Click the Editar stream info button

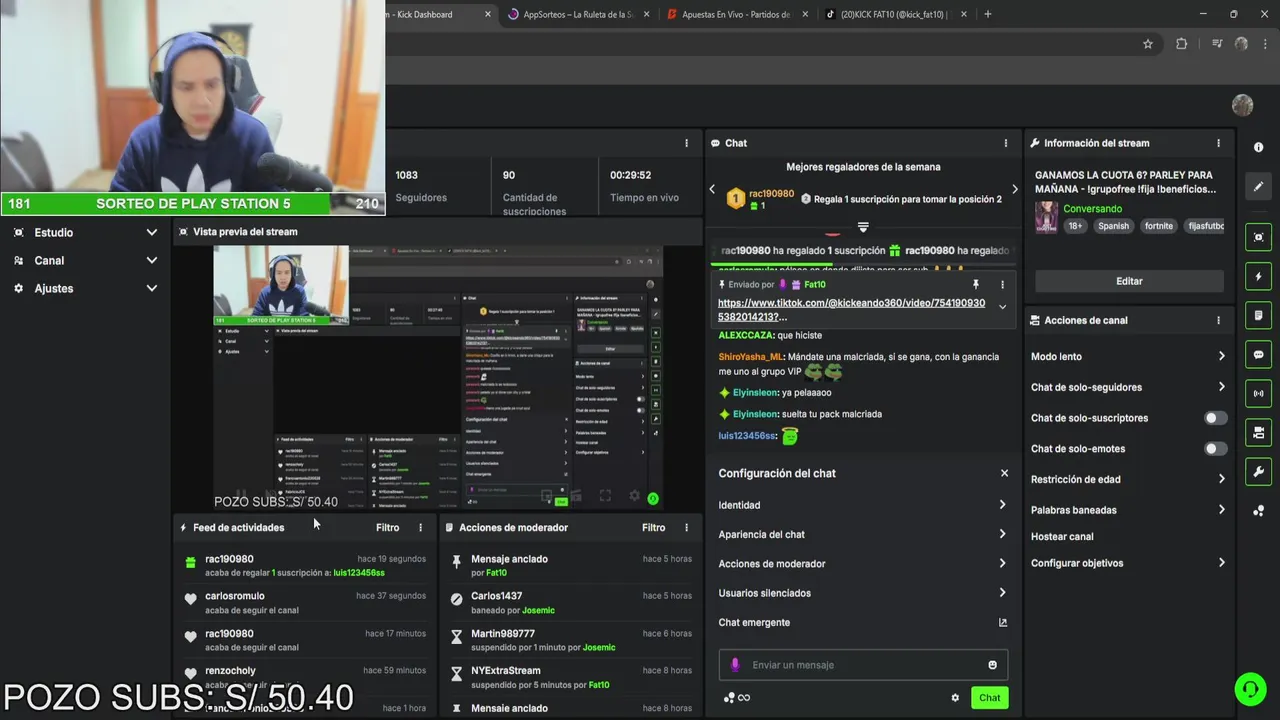click(x=1129, y=281)
